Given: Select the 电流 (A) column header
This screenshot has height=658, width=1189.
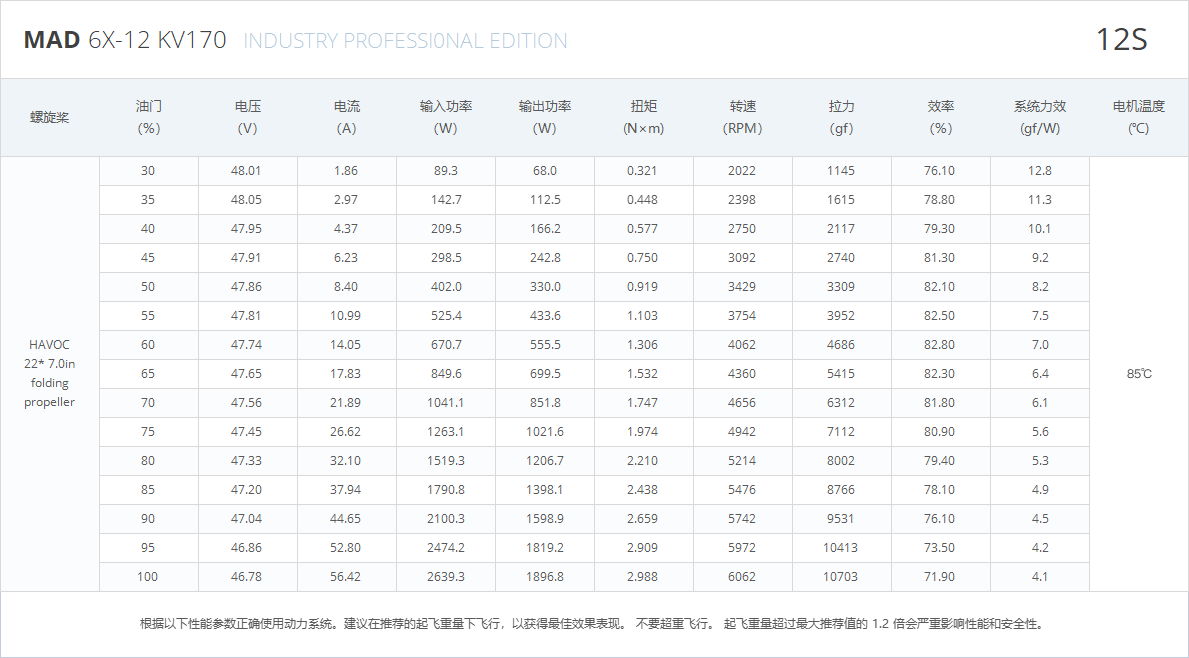Looking at the screenshot, I should 347,118.
